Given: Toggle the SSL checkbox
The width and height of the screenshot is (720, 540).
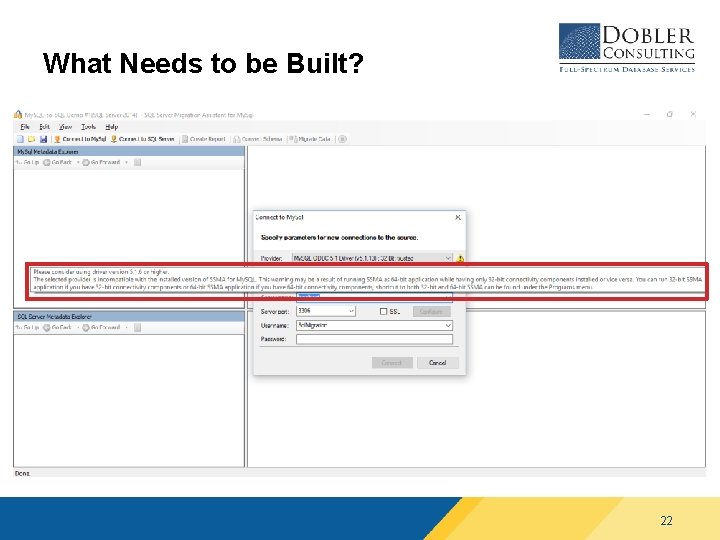Looking at the screenshot, I should [x=383, y=311].
